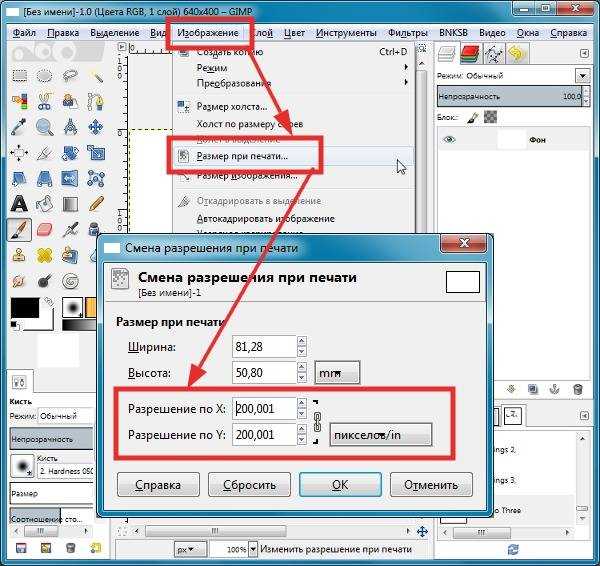Expand the Режим submenu entry
Viewport: 600px width, 566px height.
(294, 67)
